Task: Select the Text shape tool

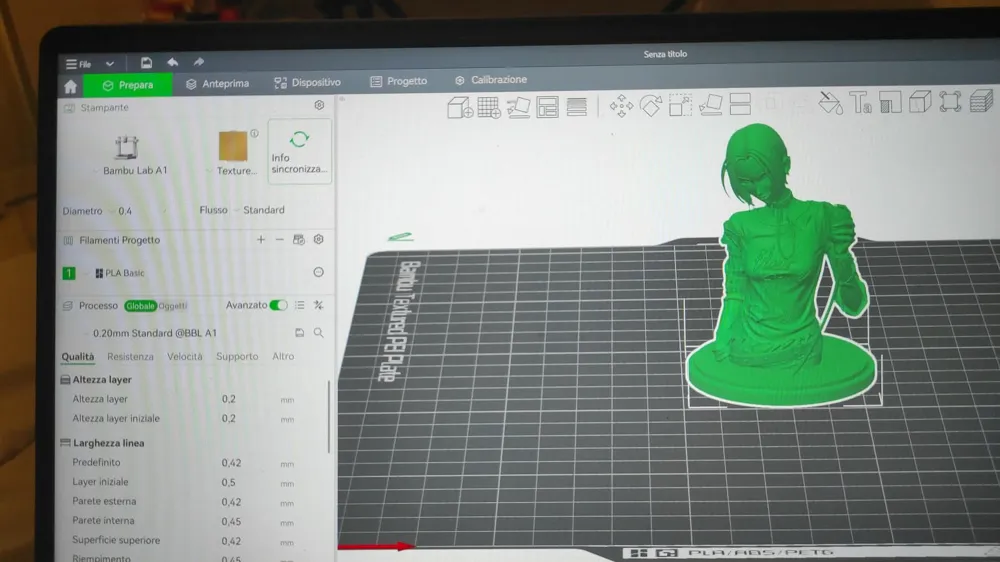Action: [x=860, y=102]
